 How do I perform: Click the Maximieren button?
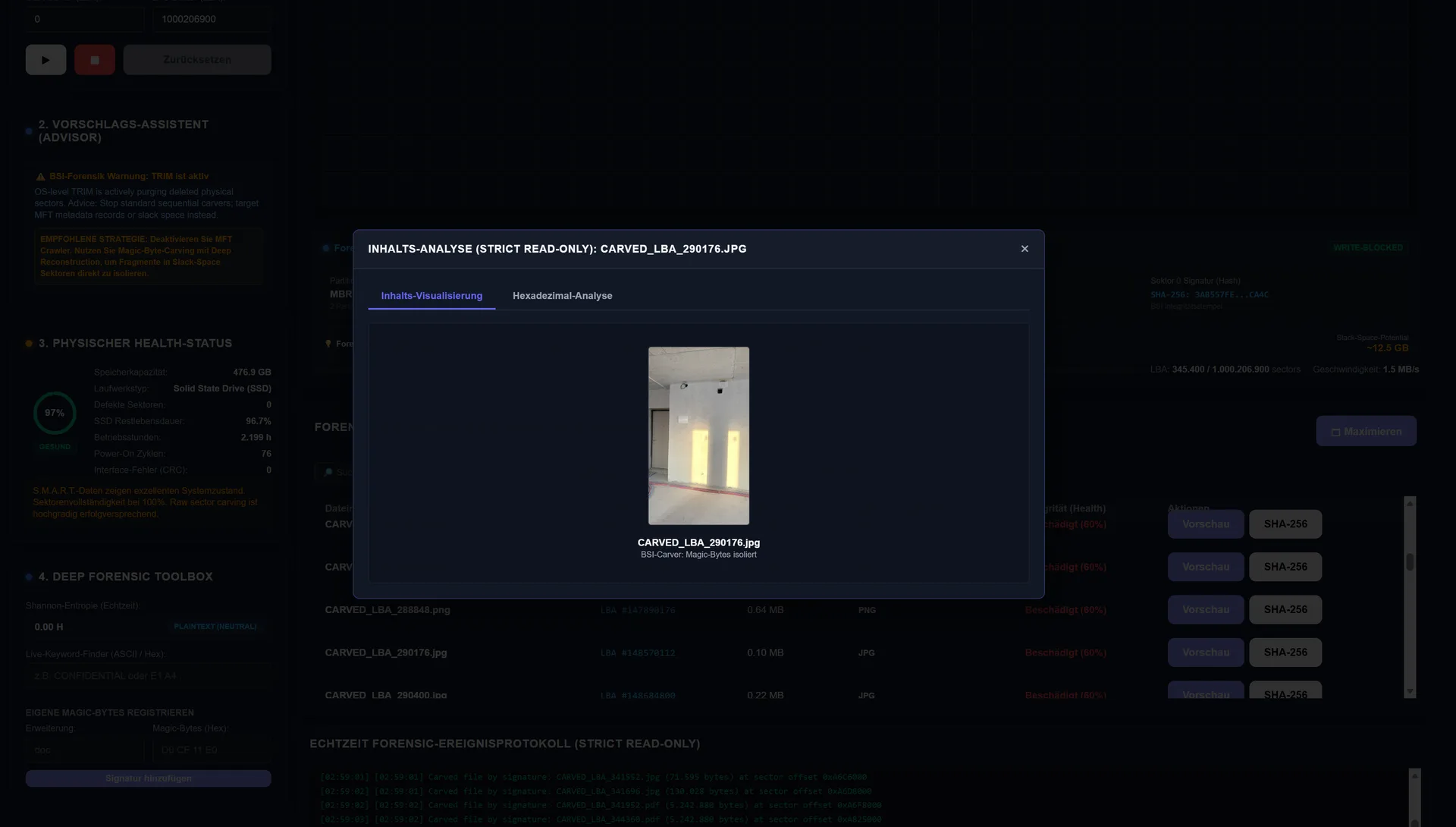(x=1366, y=431)
